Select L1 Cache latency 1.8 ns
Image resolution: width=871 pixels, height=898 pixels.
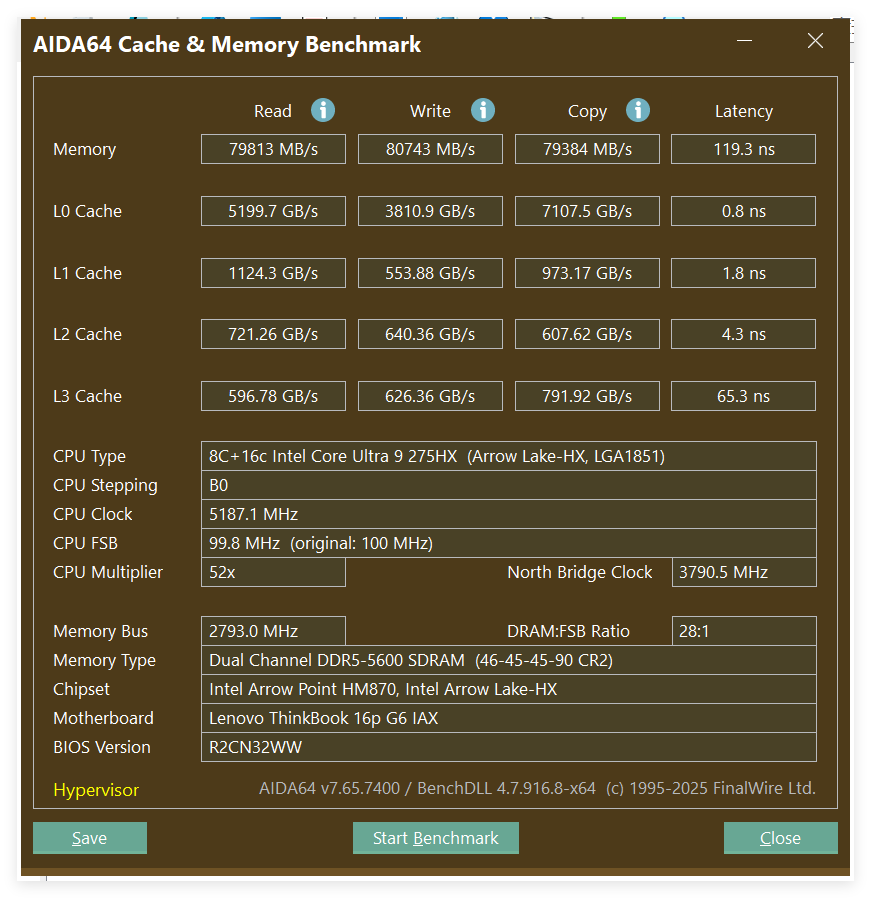743,273
